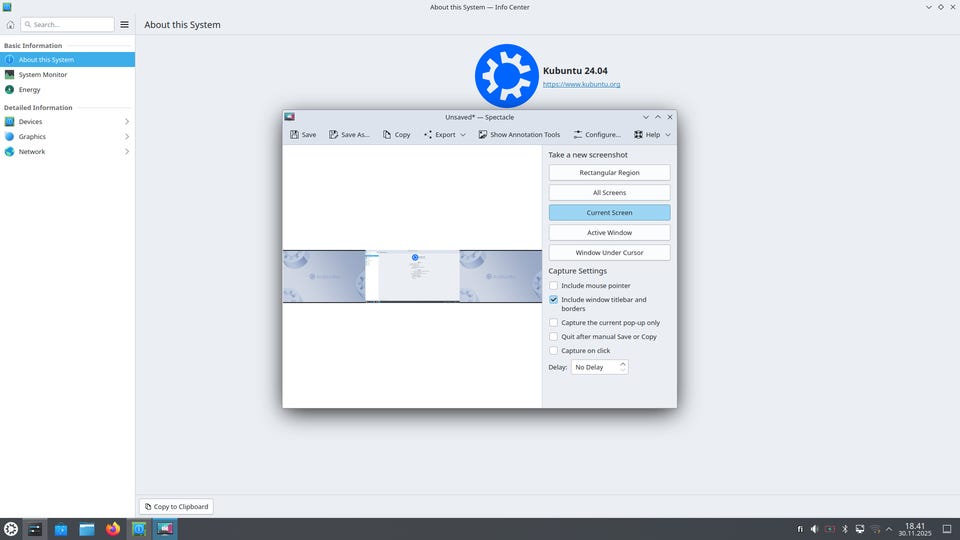
Task: Click Copy to Clipboard in Info Center
Action: coord(176,506)
